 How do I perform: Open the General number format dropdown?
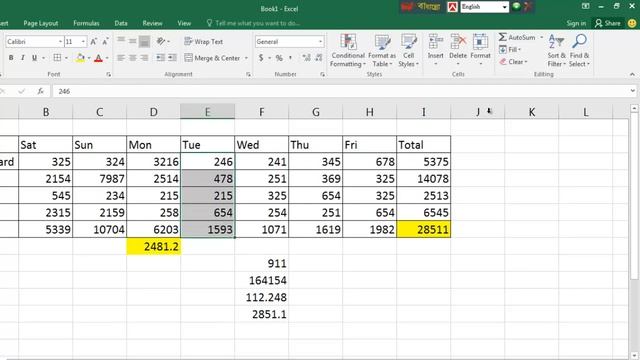tap(320, 42)
